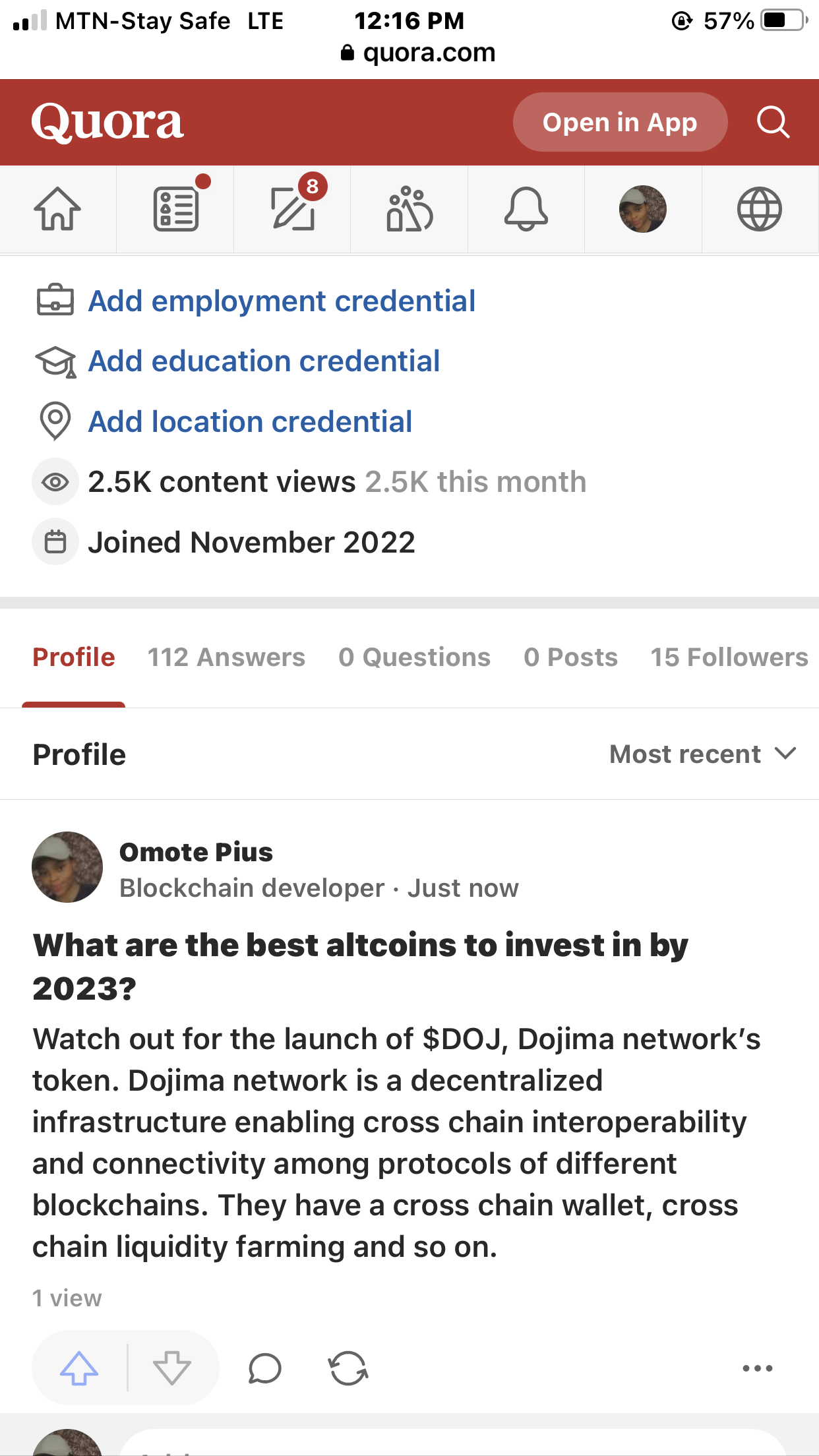Viewport: 819px width, 1456px height.
Task: Go to the Quora home feed icon
Action: [57, 209]
